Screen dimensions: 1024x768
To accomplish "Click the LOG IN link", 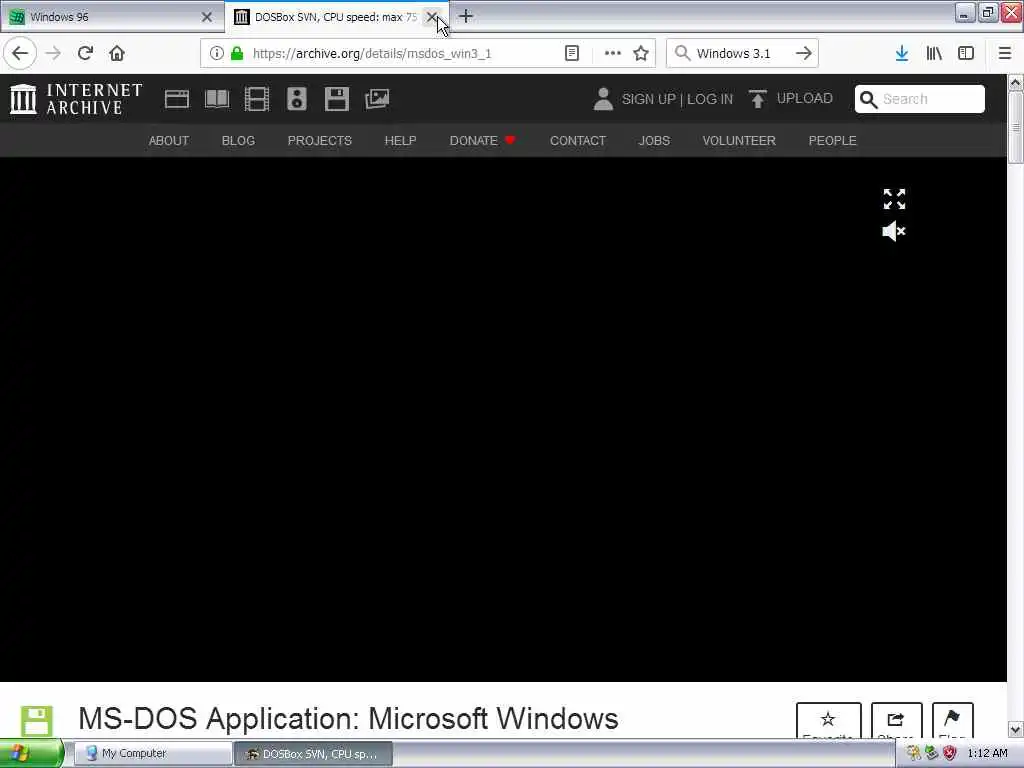I will pos(710,99).
